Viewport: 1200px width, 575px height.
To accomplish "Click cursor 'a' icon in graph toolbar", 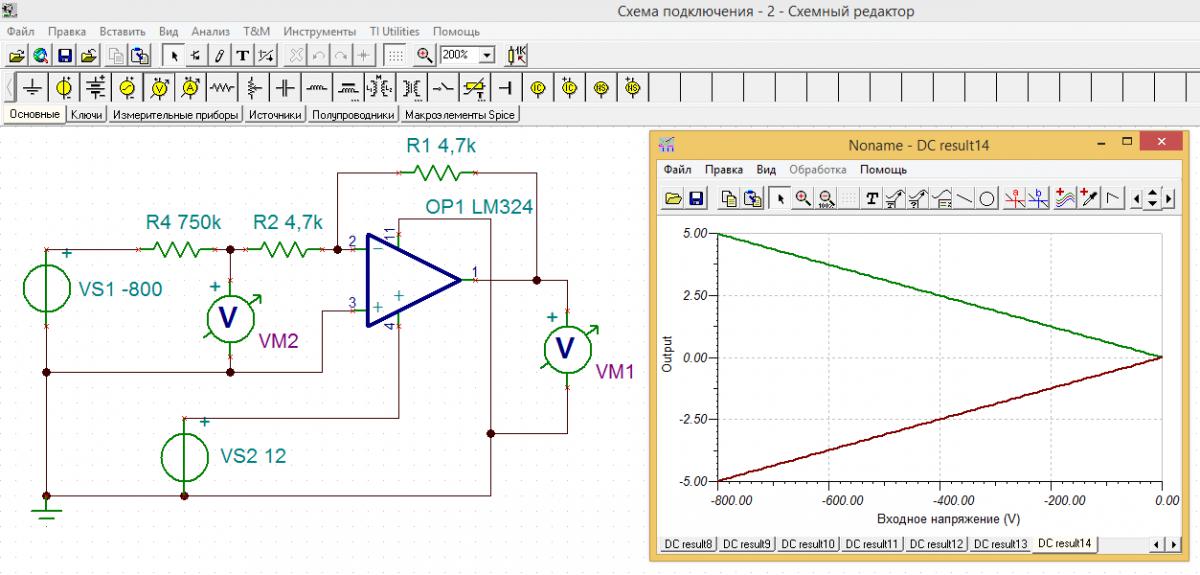I will pos(1015,199).
